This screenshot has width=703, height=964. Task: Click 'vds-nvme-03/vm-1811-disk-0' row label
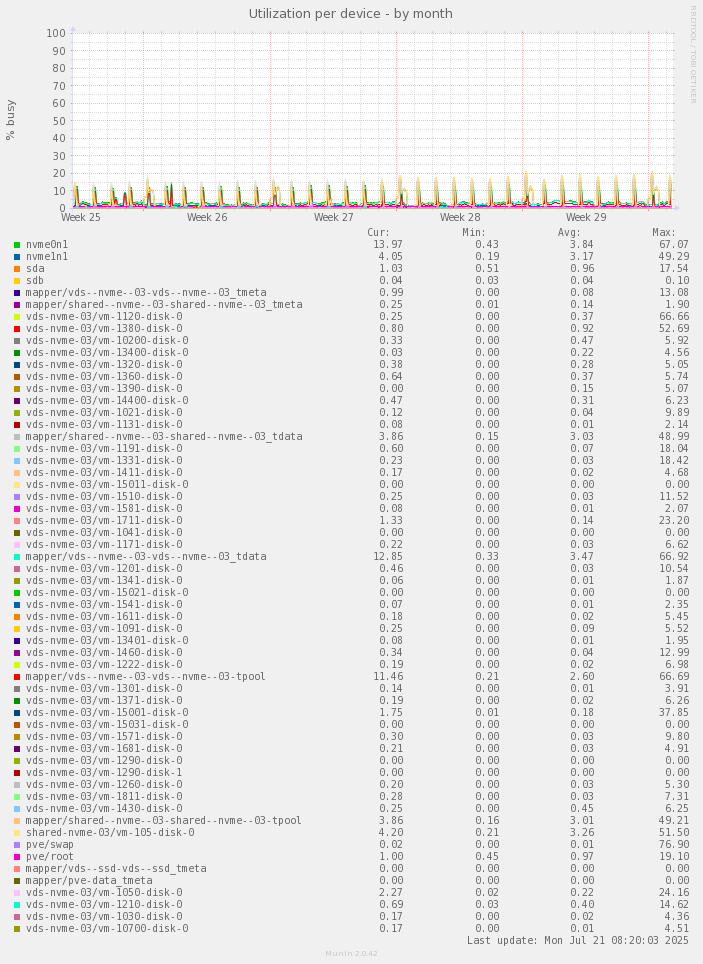[104, 796]
